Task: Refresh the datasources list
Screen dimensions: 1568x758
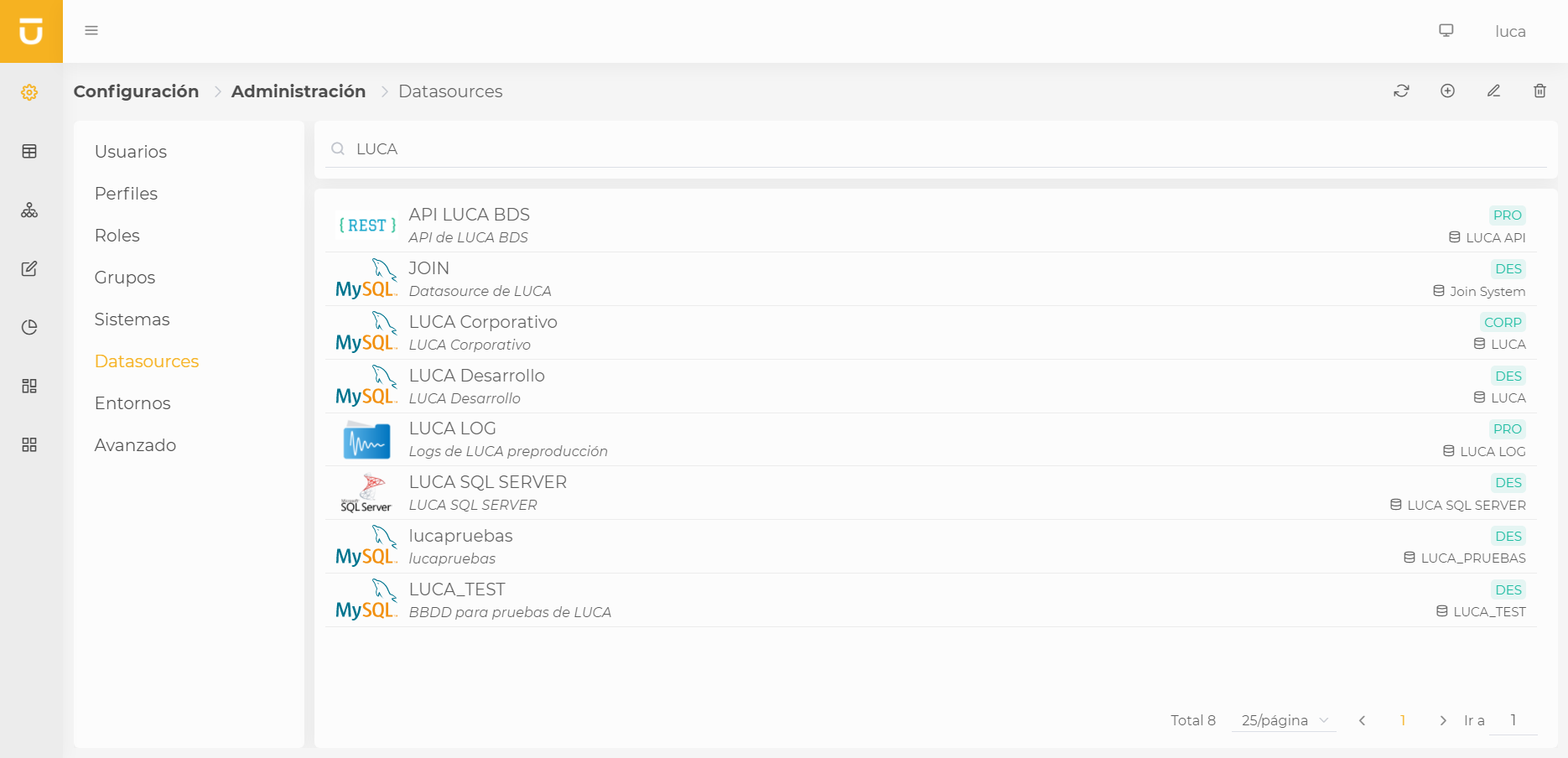Action: [x=1401, y=91]
